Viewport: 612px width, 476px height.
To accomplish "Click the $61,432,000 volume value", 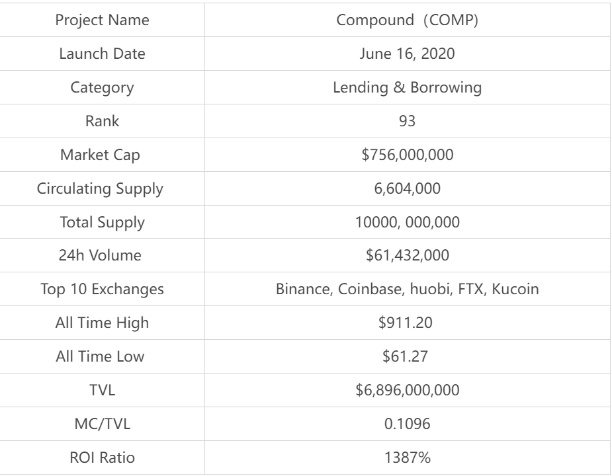I will pyautogui.click(x=407, y=255).
